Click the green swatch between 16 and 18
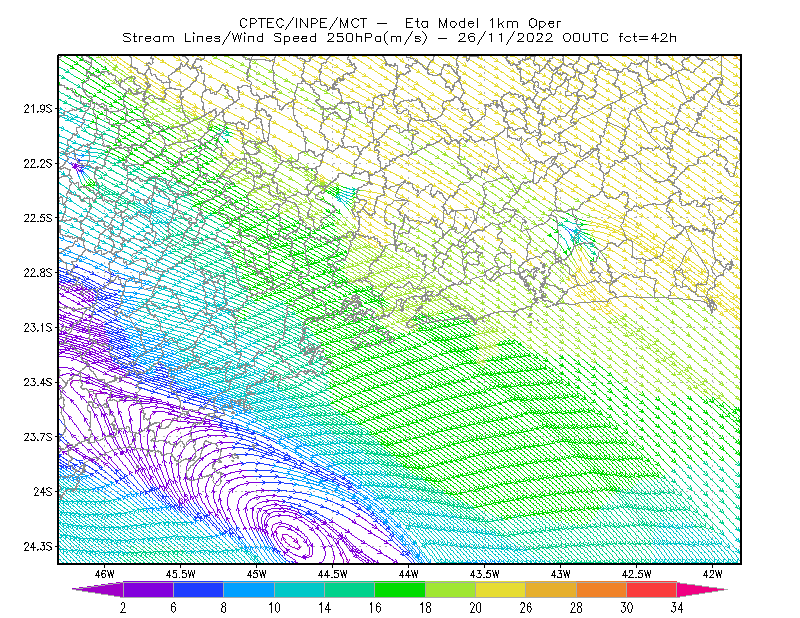This screenshot has width=800, height=618. (400, 589)
